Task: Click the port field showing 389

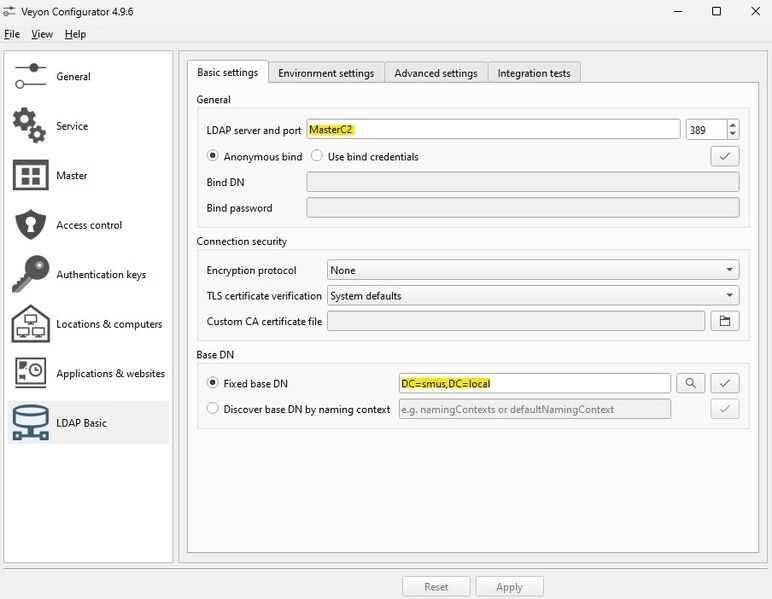Action: pos(706,130)
